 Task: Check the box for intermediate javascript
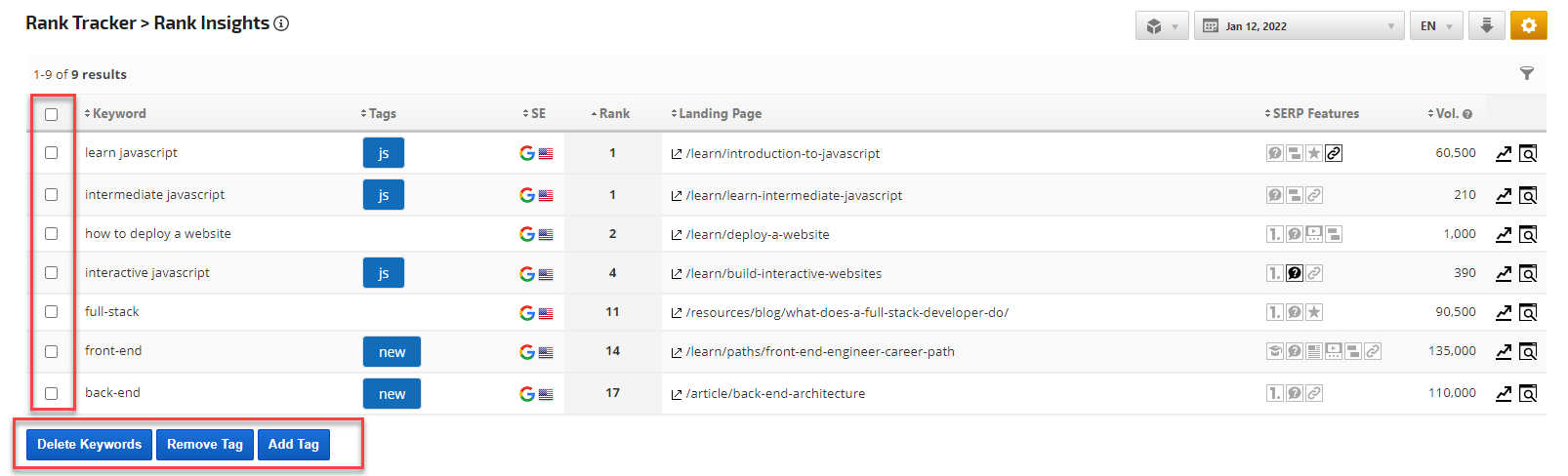tap(52, 195)
